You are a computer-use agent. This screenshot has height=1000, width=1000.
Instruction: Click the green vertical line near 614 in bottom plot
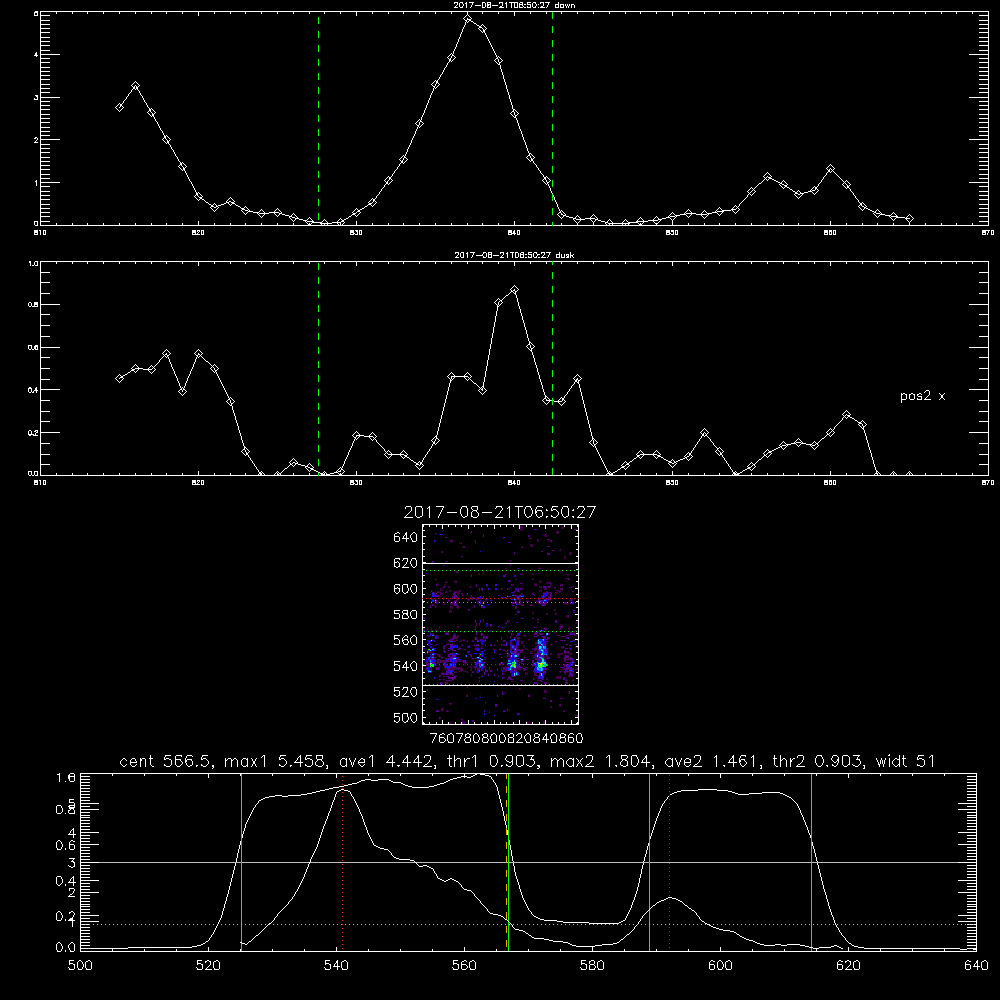[811, 861]
